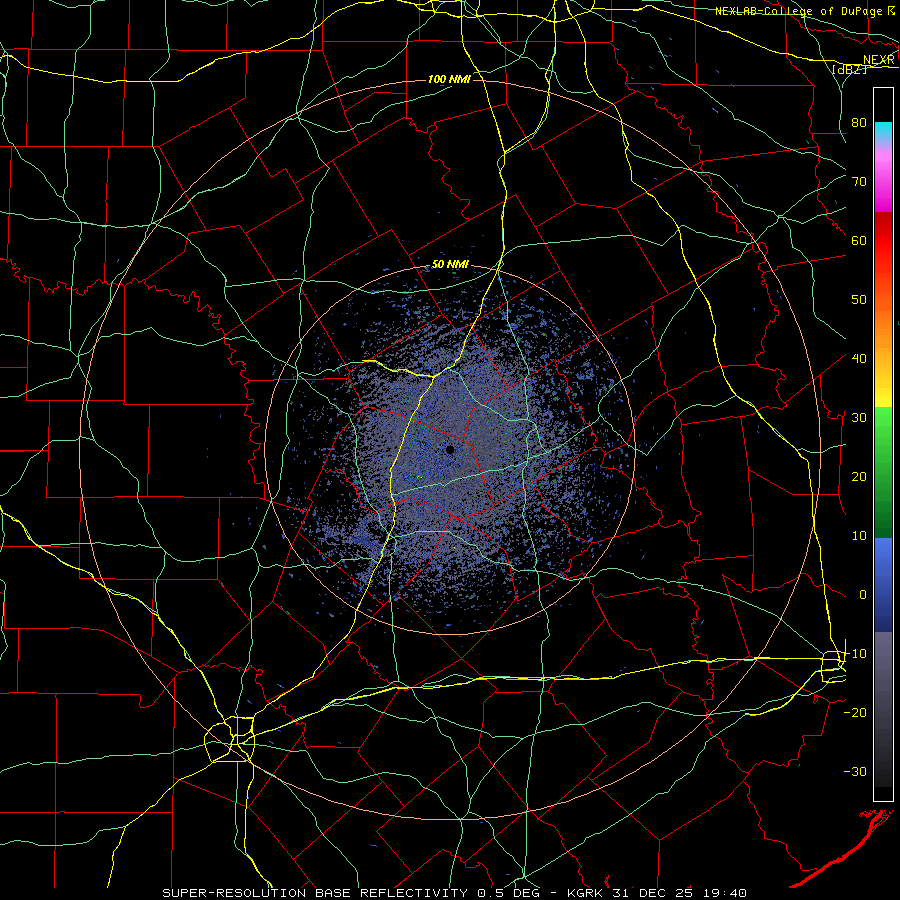This screenshot has width=900, height=900.
Task: Click the KGRK station identifier in the caption
Action: 587,893
